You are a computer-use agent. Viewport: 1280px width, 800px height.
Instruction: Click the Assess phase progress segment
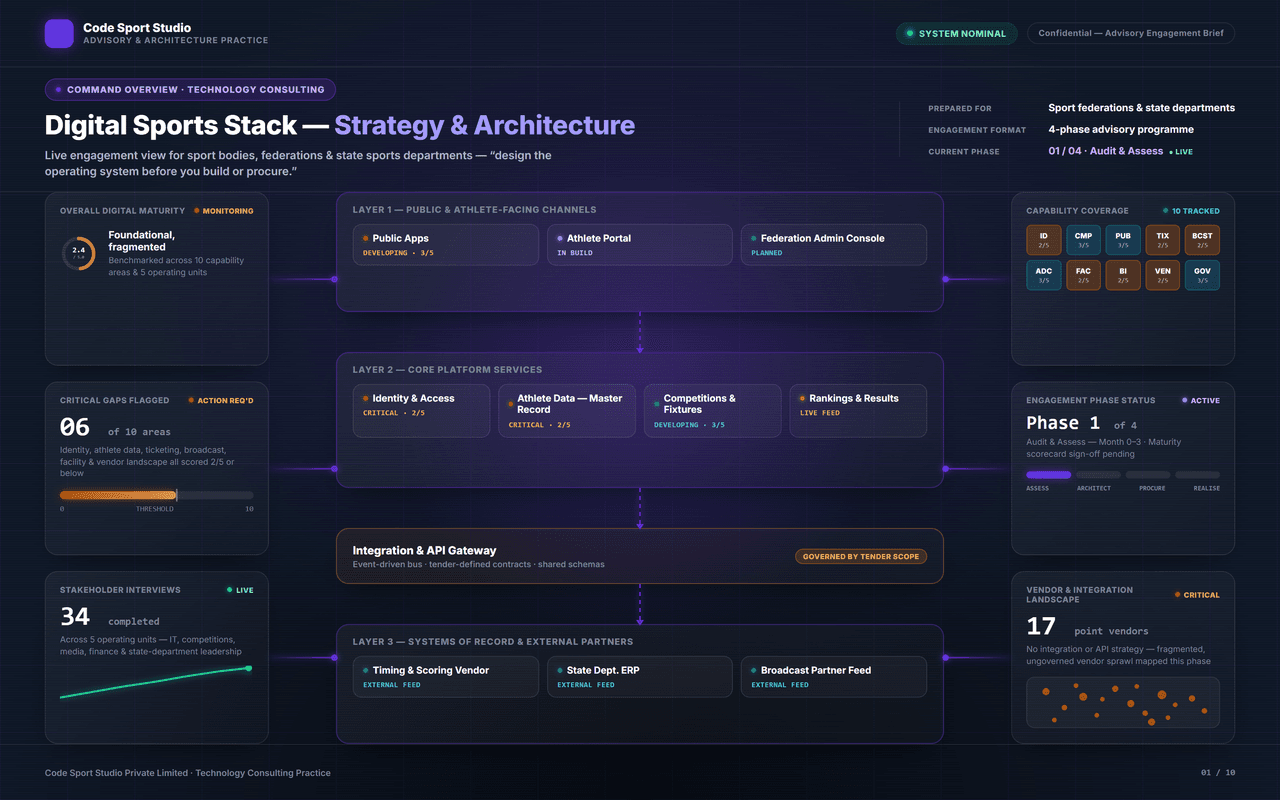[1048, 475]
